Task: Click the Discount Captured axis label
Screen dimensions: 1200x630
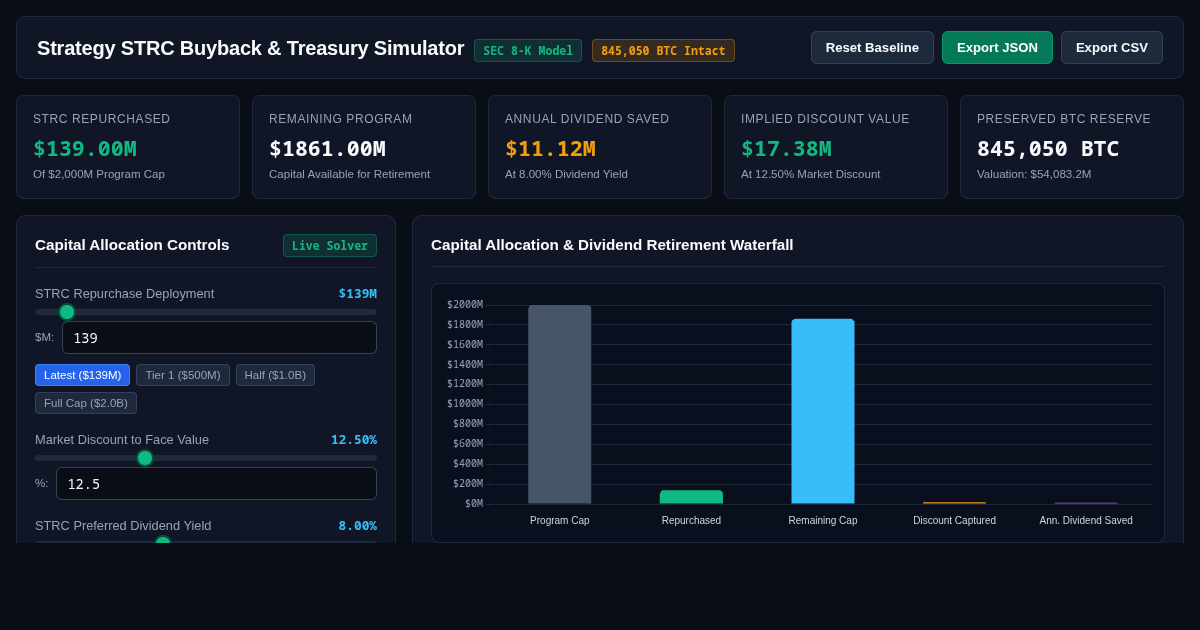Action: (954, 521)
